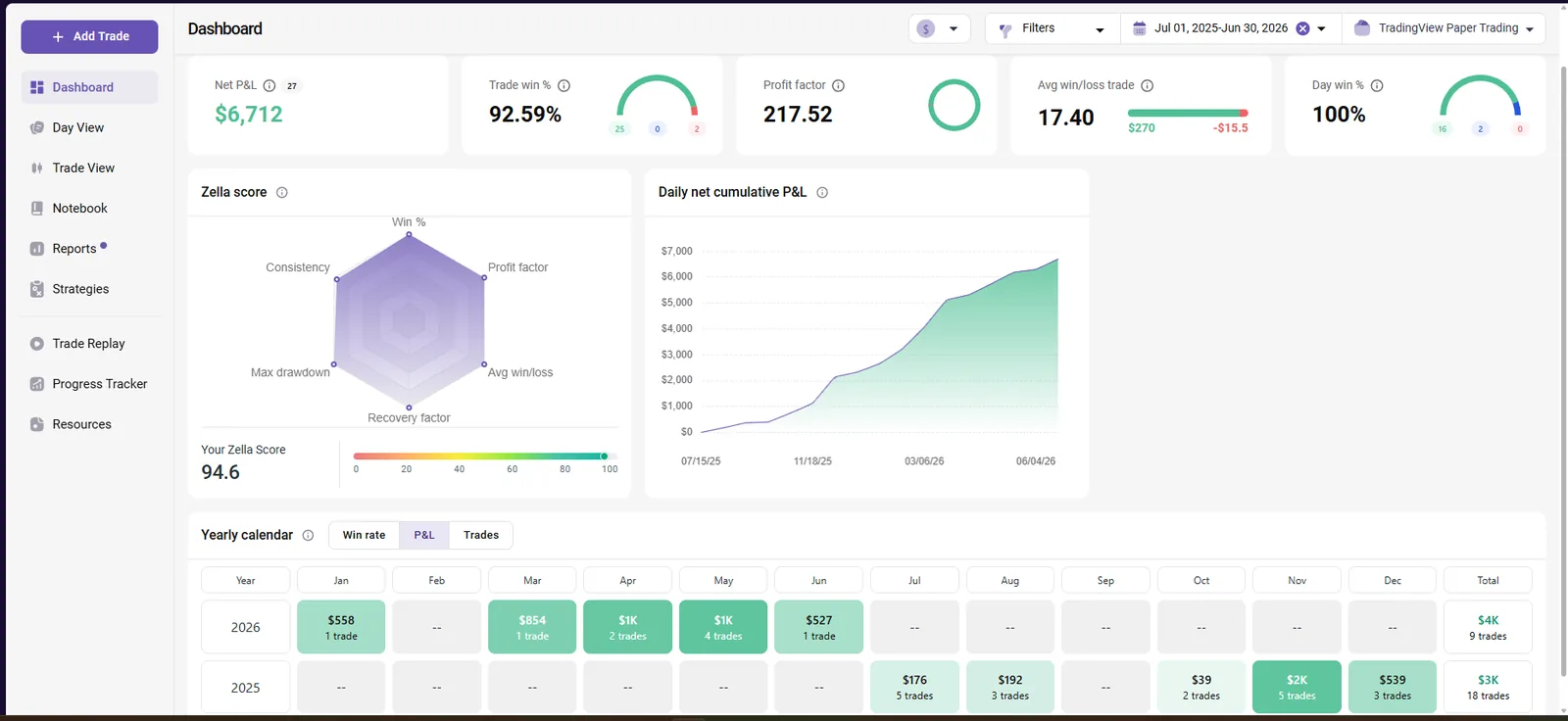Click the 27 trades badge next to Net P&L
Image resolution: width=1568 pixels, height=721 pixels.
292,86
